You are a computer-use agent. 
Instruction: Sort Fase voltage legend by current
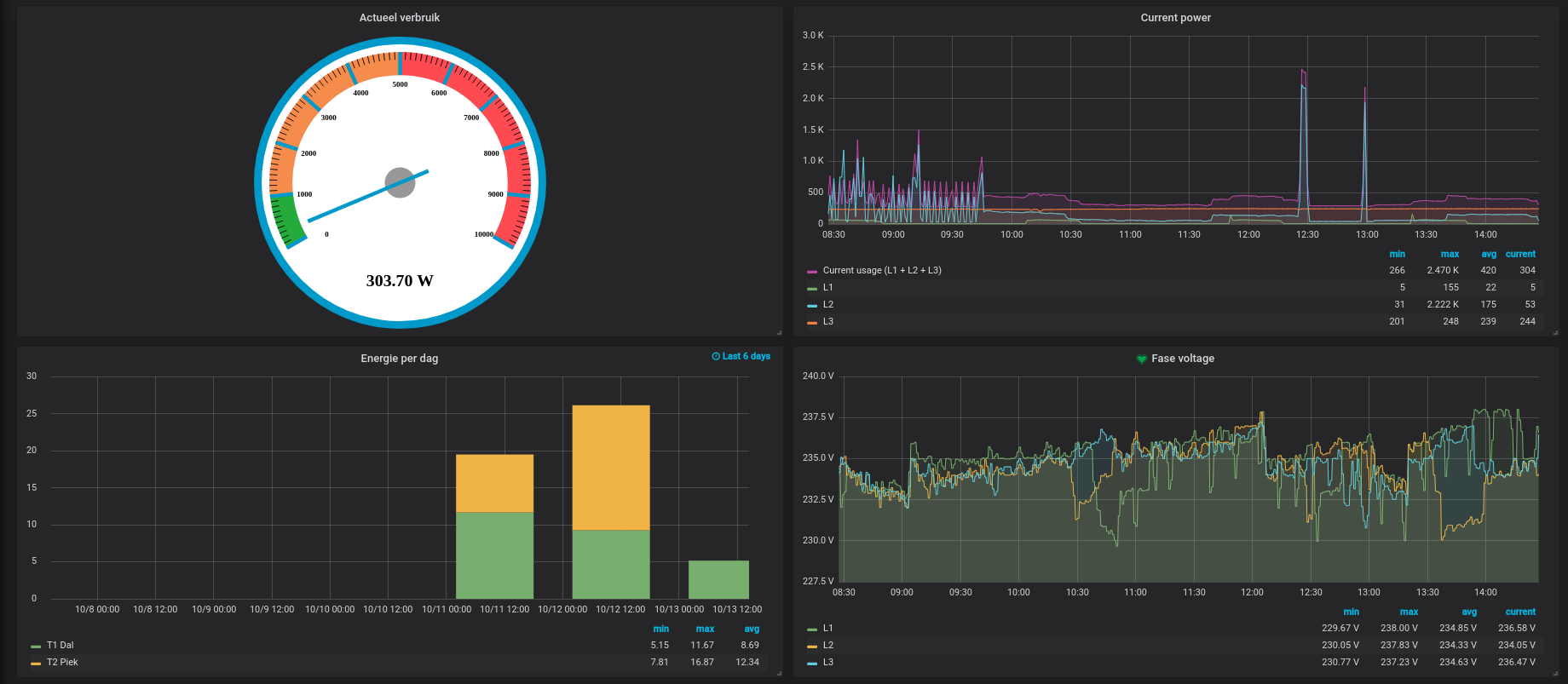[1520, 612]
